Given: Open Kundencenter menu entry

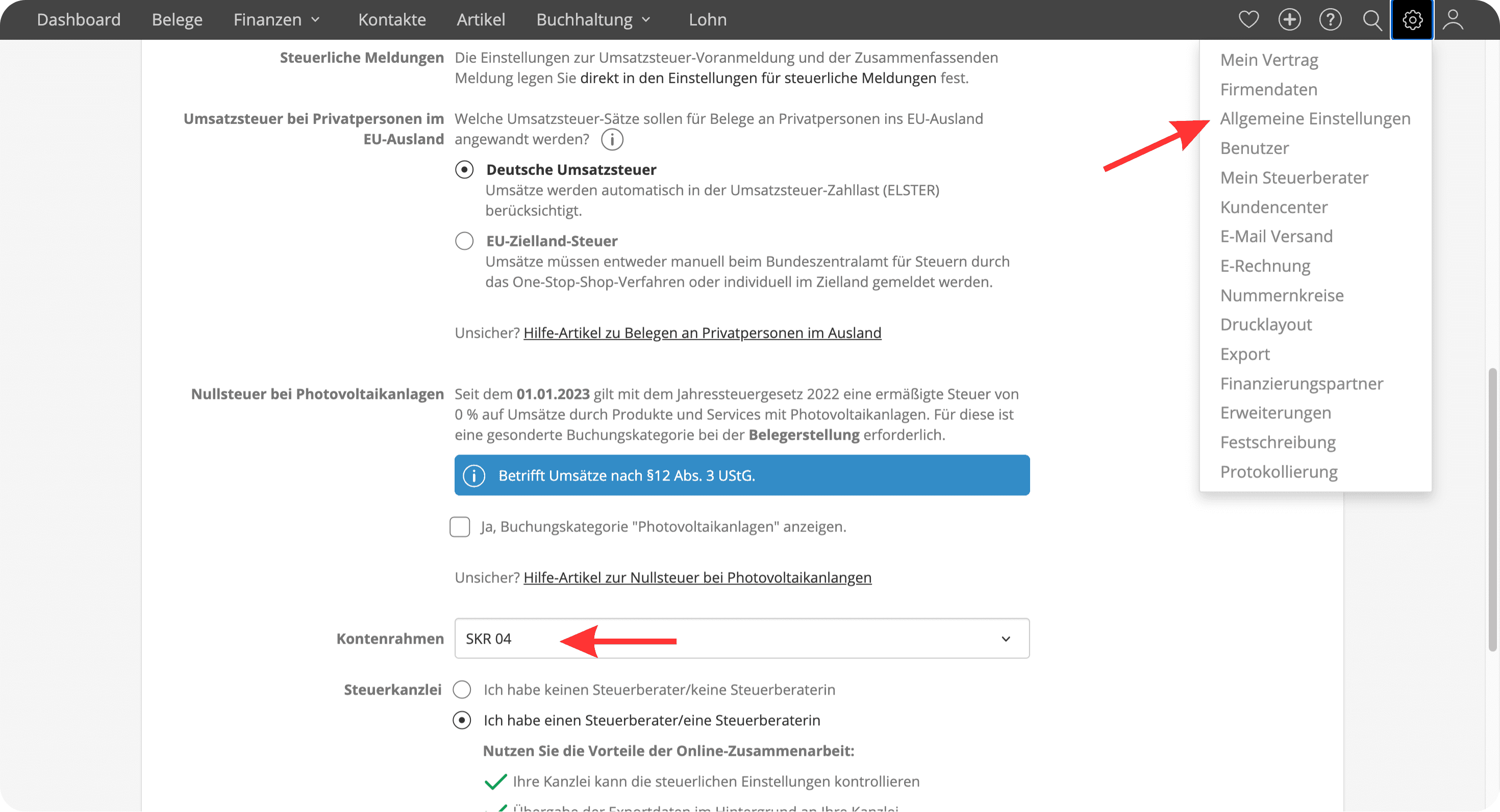Looking at the screenshot, I should [1273, 207].
